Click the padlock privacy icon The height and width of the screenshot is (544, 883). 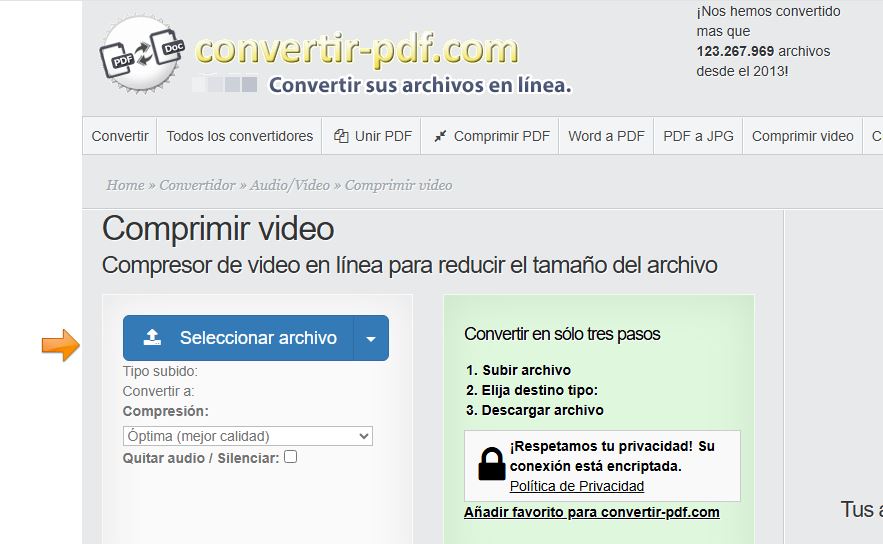[492, 464]
